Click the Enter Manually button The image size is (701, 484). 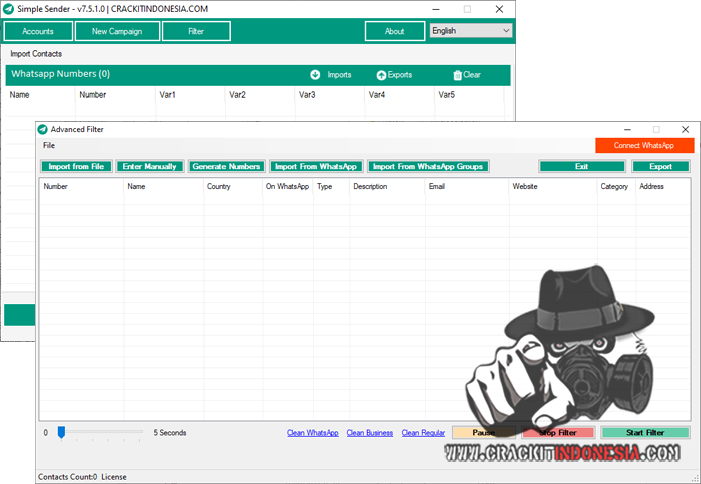click(150, 167)
